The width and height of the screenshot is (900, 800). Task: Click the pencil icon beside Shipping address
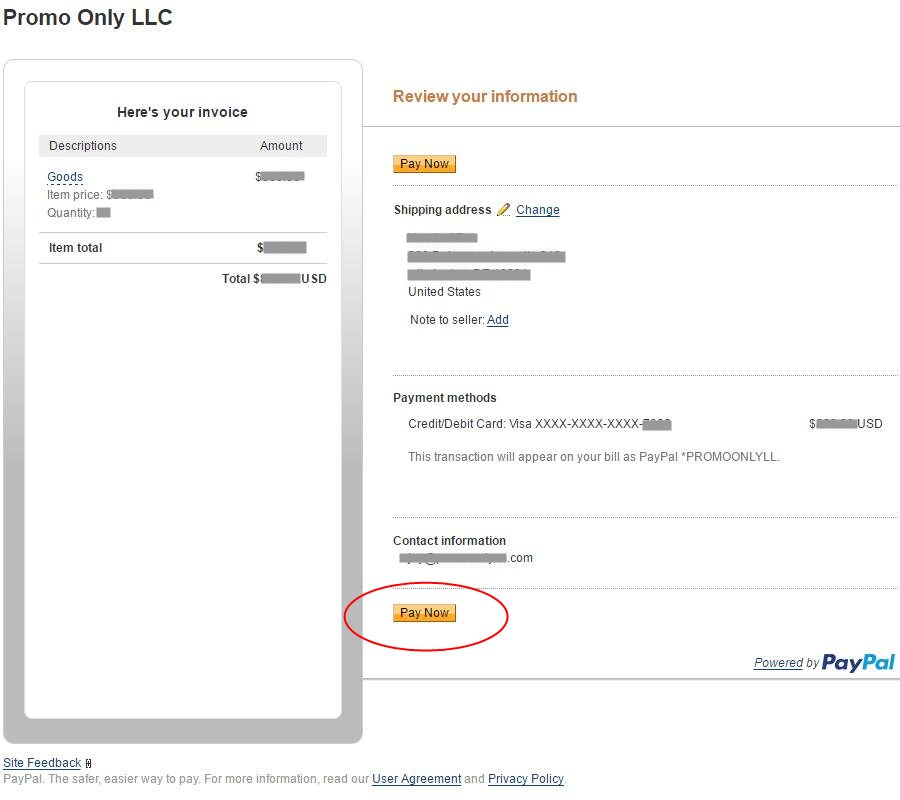pos(504,210)
